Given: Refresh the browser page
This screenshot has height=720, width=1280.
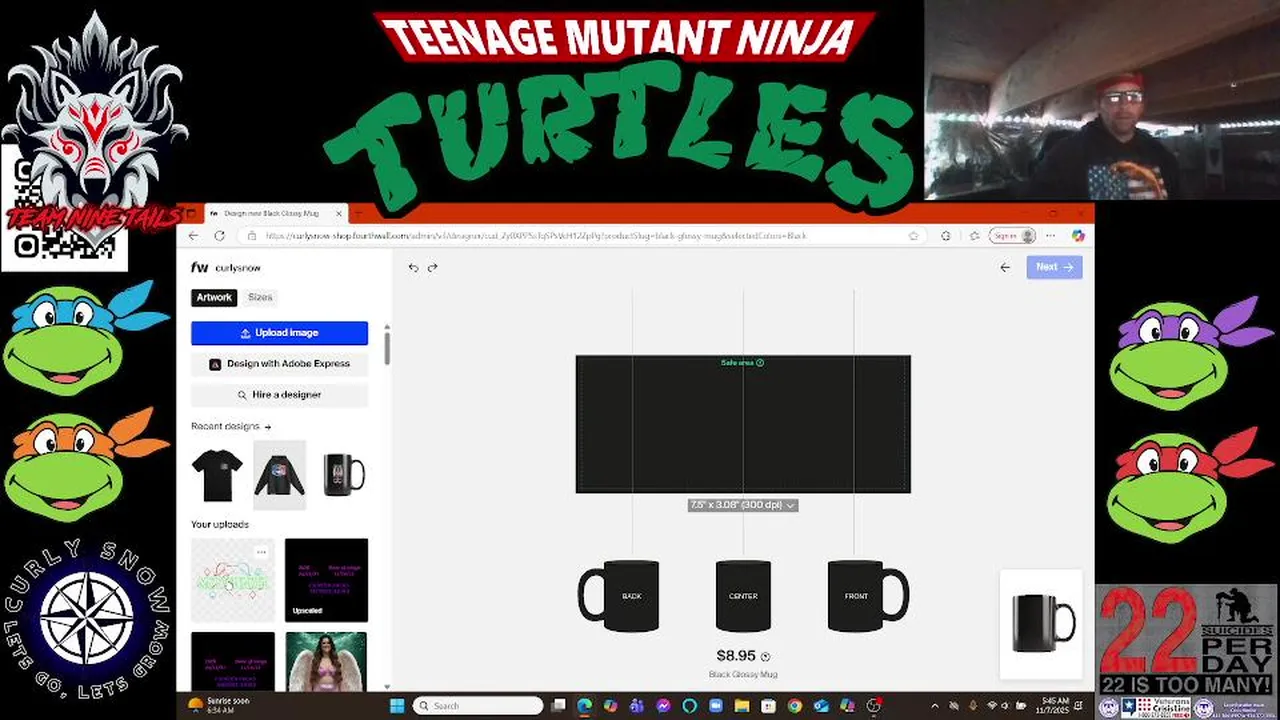Looking at the screenshot, I should (219, 236).
